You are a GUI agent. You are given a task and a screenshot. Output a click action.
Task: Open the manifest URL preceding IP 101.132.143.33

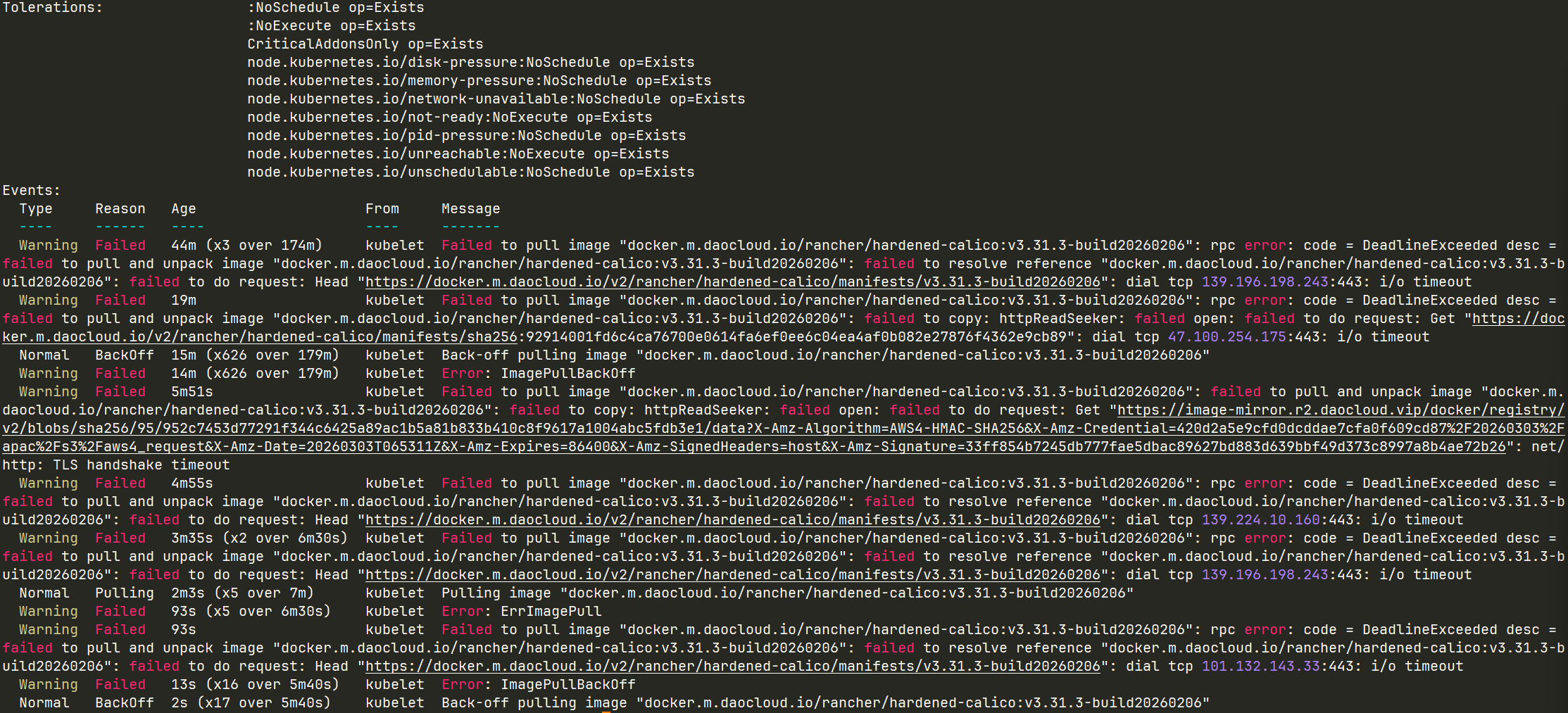(732, 667)
